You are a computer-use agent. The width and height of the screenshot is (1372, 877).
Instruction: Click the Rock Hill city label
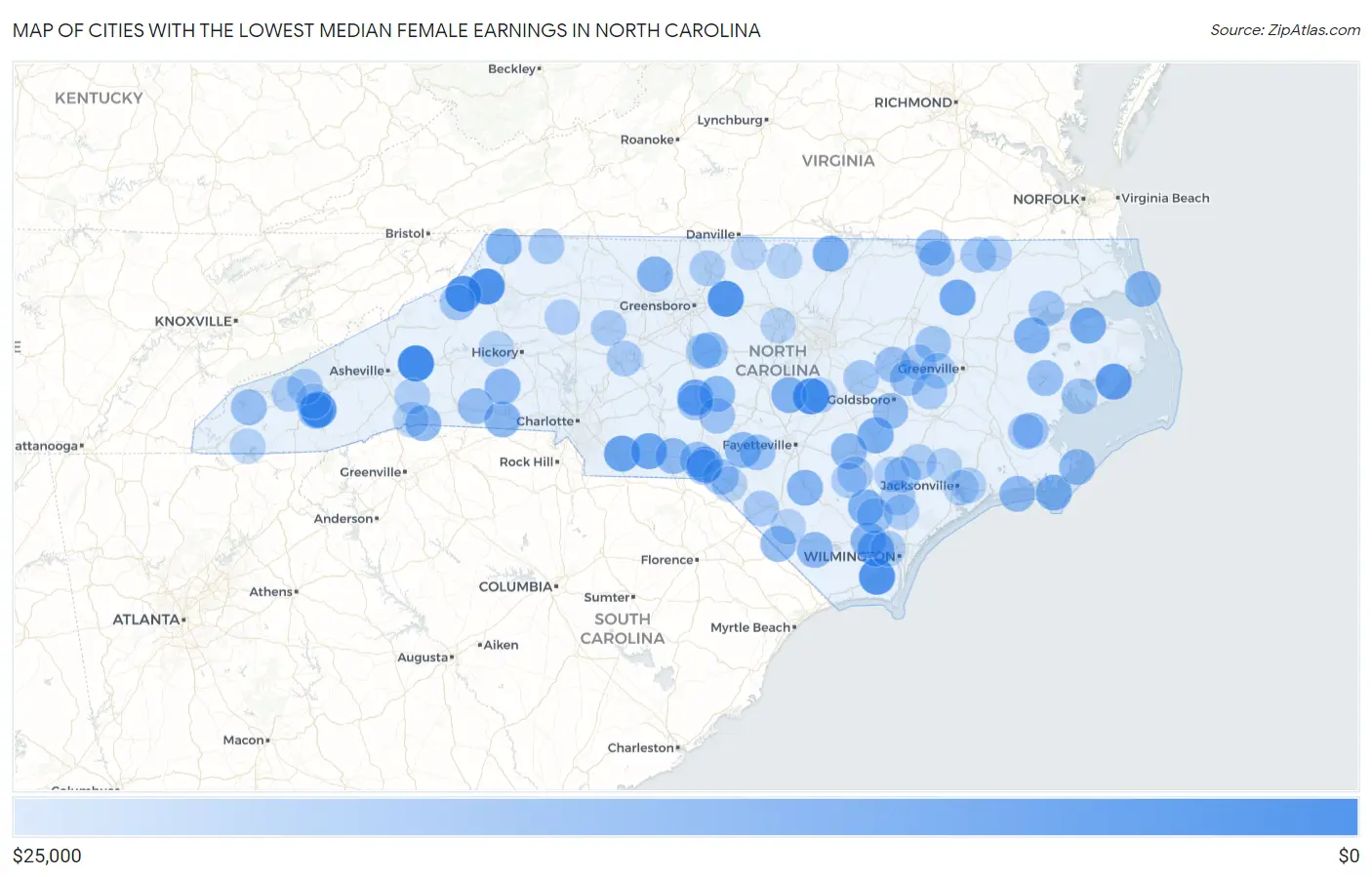(527, 462)
